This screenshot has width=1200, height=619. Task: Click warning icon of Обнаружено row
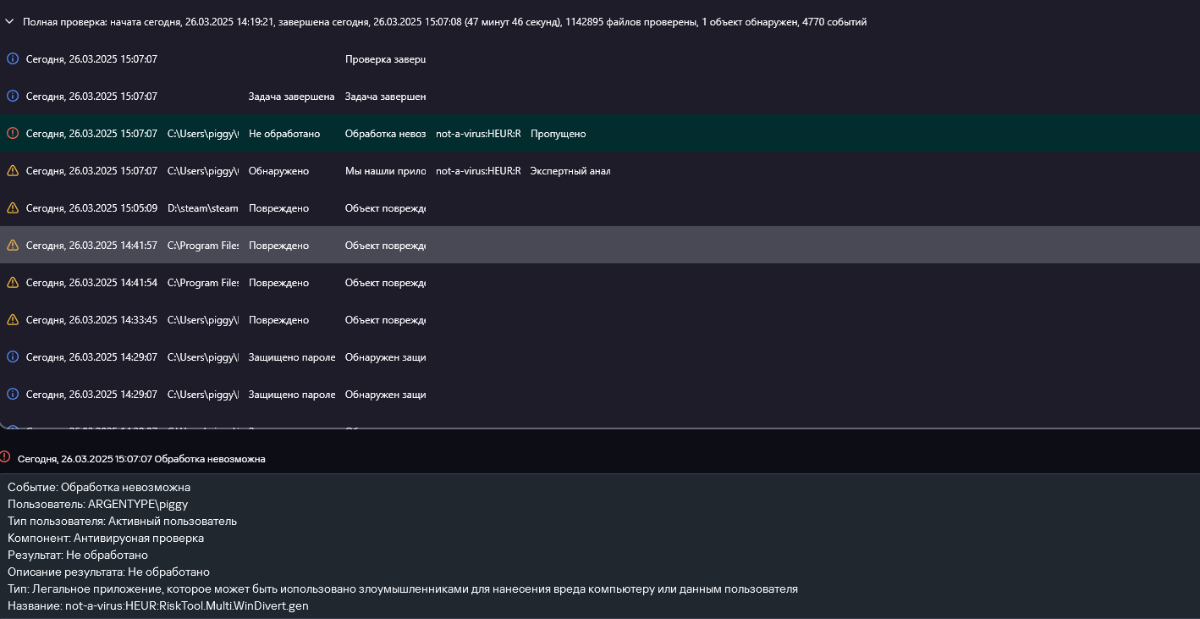pos(13,171)
